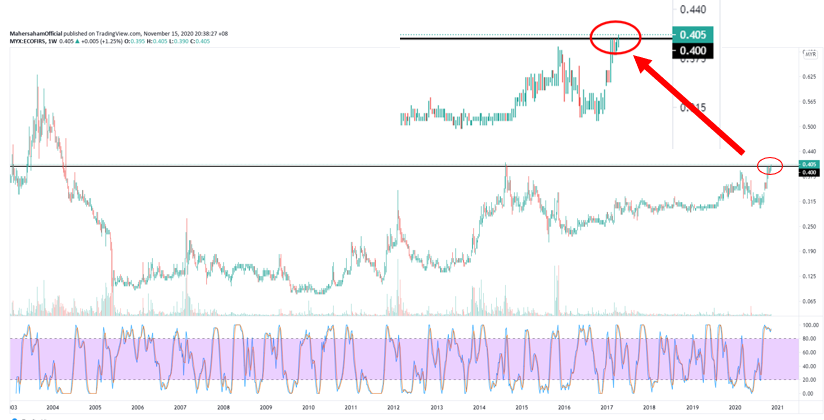Click the 1W timeframe label
824x420 pixels.
pos(52,41)
